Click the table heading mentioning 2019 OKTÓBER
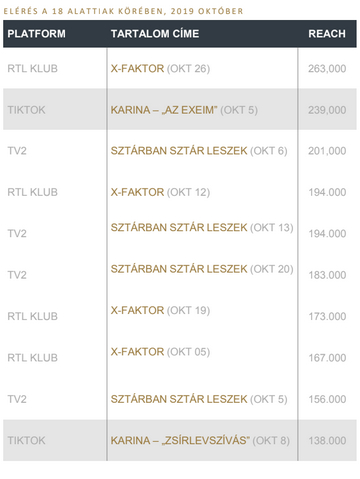 tap(123, 11)
